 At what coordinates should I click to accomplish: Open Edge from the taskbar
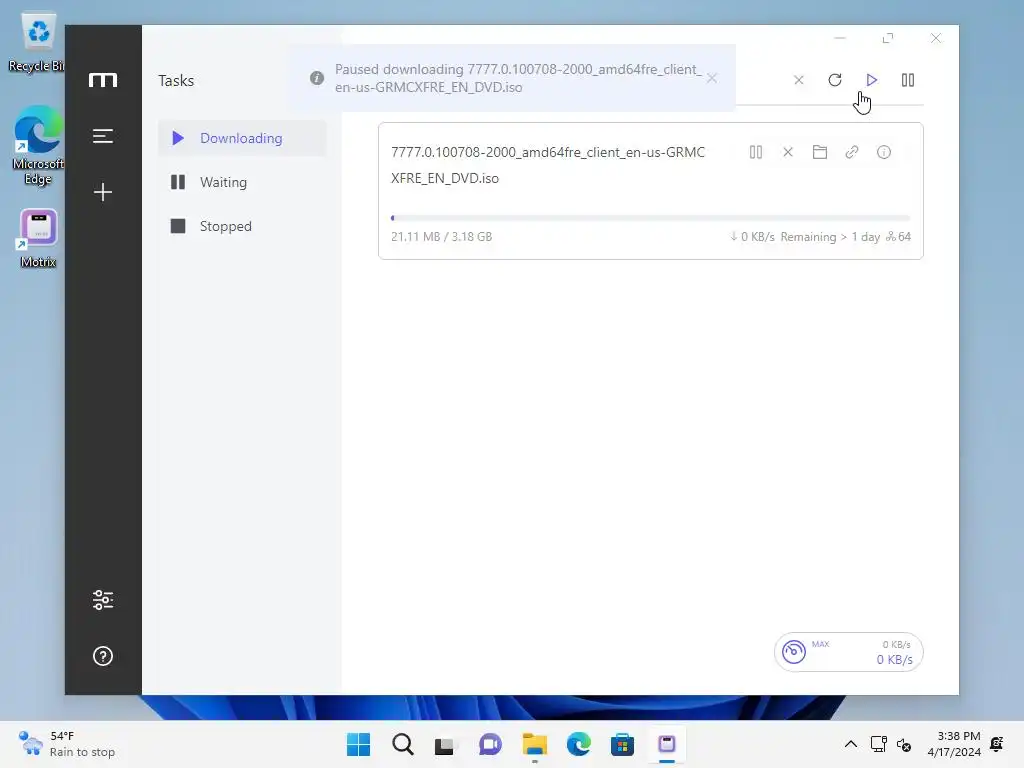579,744
